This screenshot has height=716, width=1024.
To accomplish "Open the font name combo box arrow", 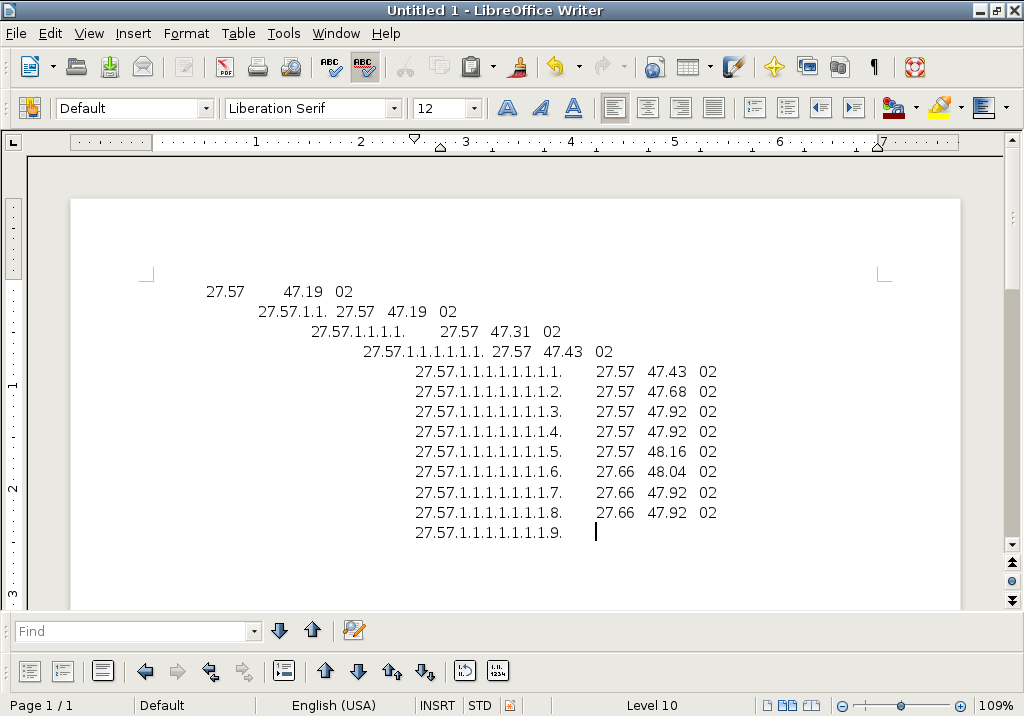I will [x=396, y=108].
